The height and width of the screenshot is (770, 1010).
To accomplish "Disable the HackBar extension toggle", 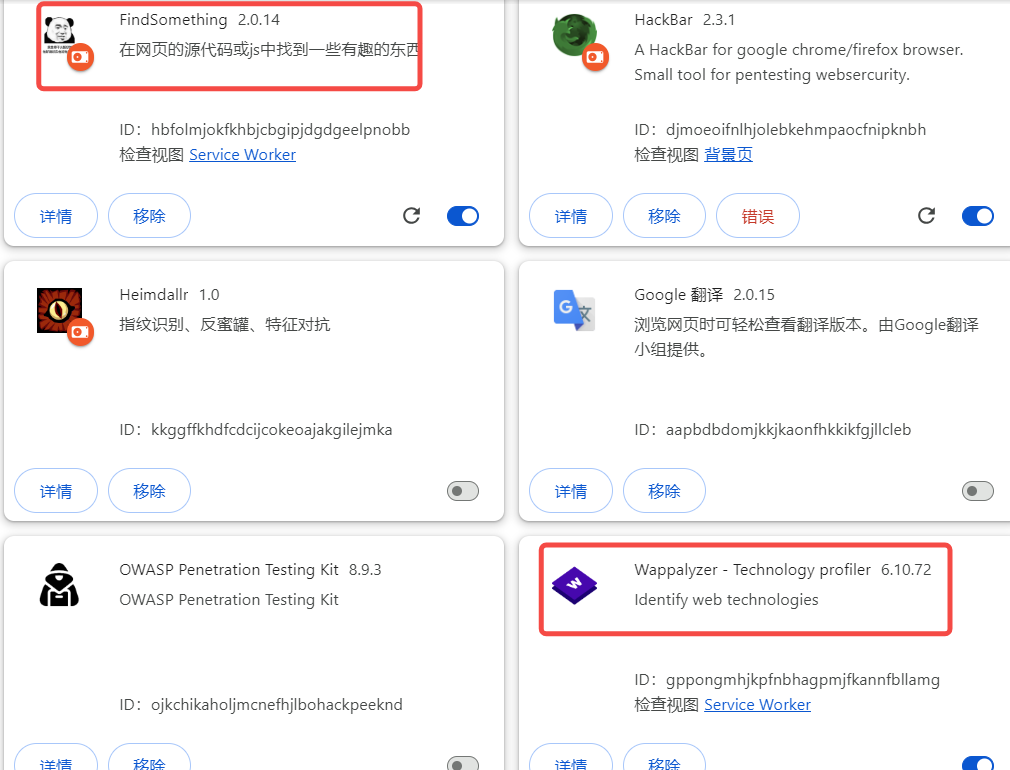I will [977, 215].
